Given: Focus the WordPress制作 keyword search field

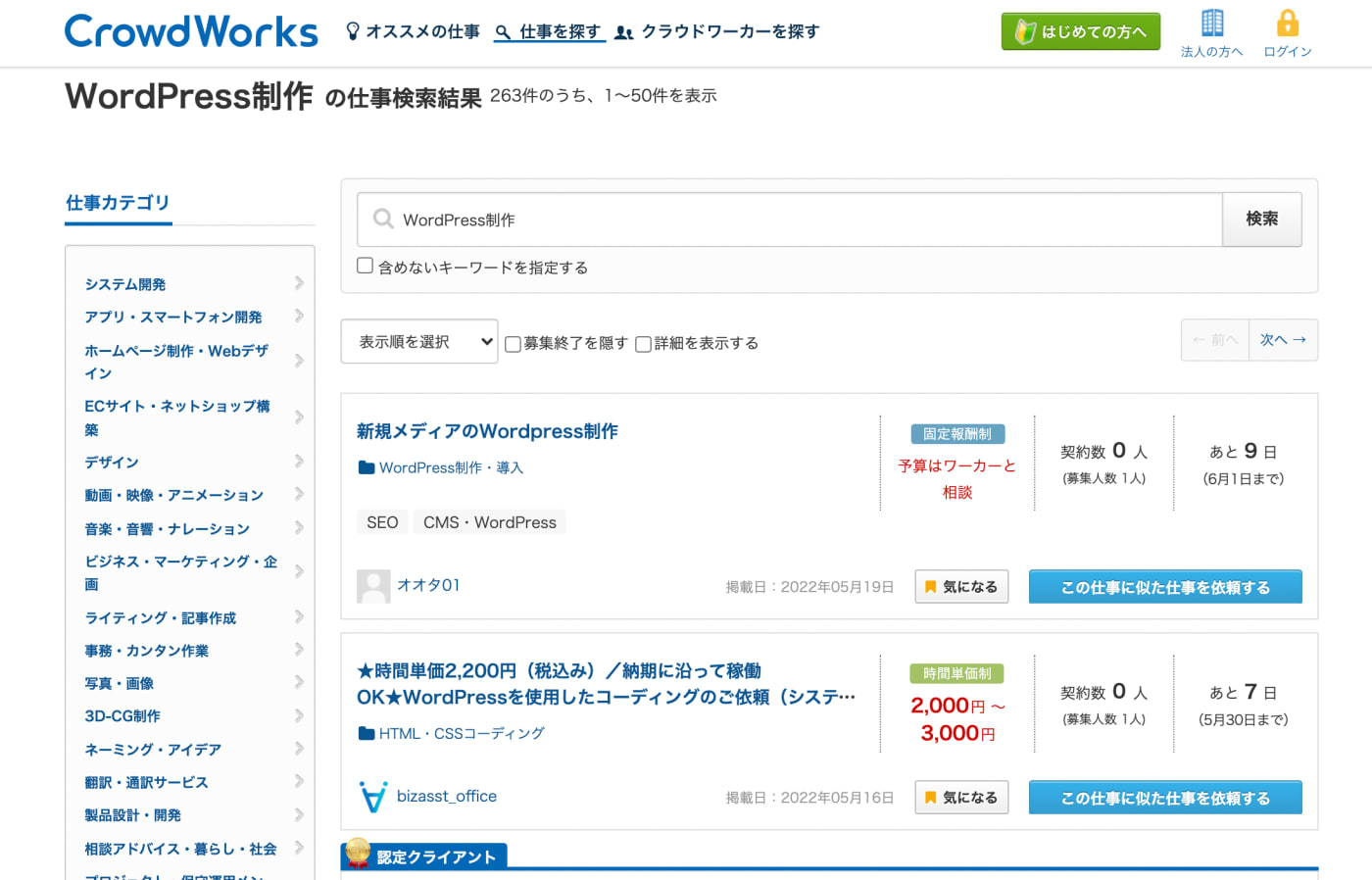Looking at the screenshot, I should click(x=790, y=220).
